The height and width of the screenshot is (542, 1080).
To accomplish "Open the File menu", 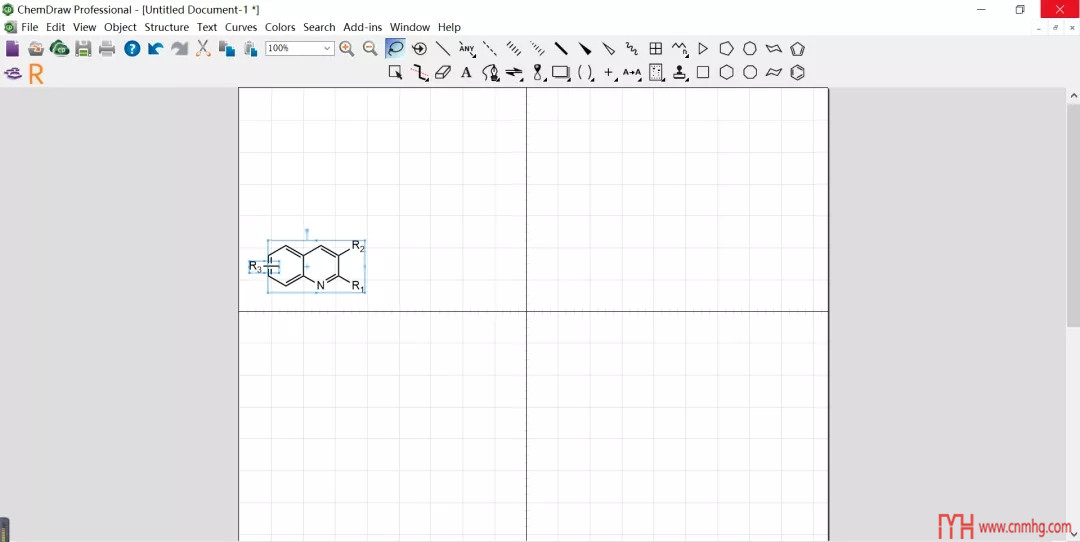I will pyautogui.click(x=30, y=27).
